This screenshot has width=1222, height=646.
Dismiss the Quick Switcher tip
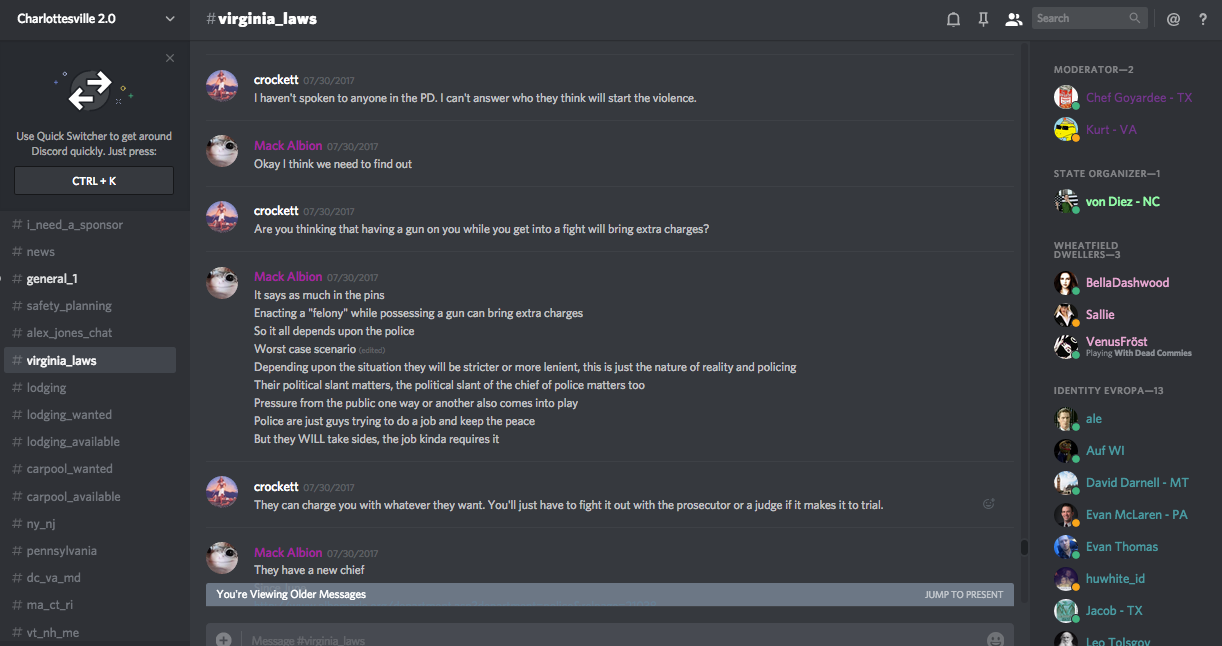point(170,58)
